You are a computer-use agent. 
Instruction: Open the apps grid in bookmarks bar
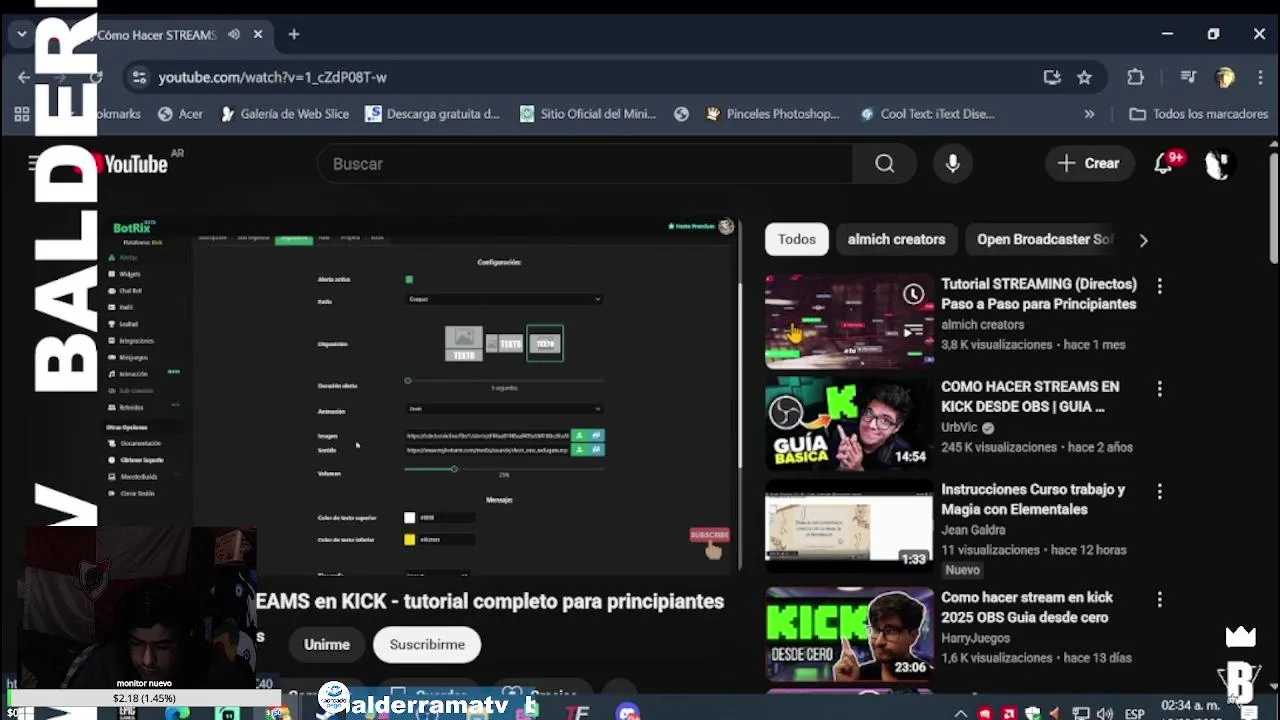pyautogui.click(x=21, y=114)
